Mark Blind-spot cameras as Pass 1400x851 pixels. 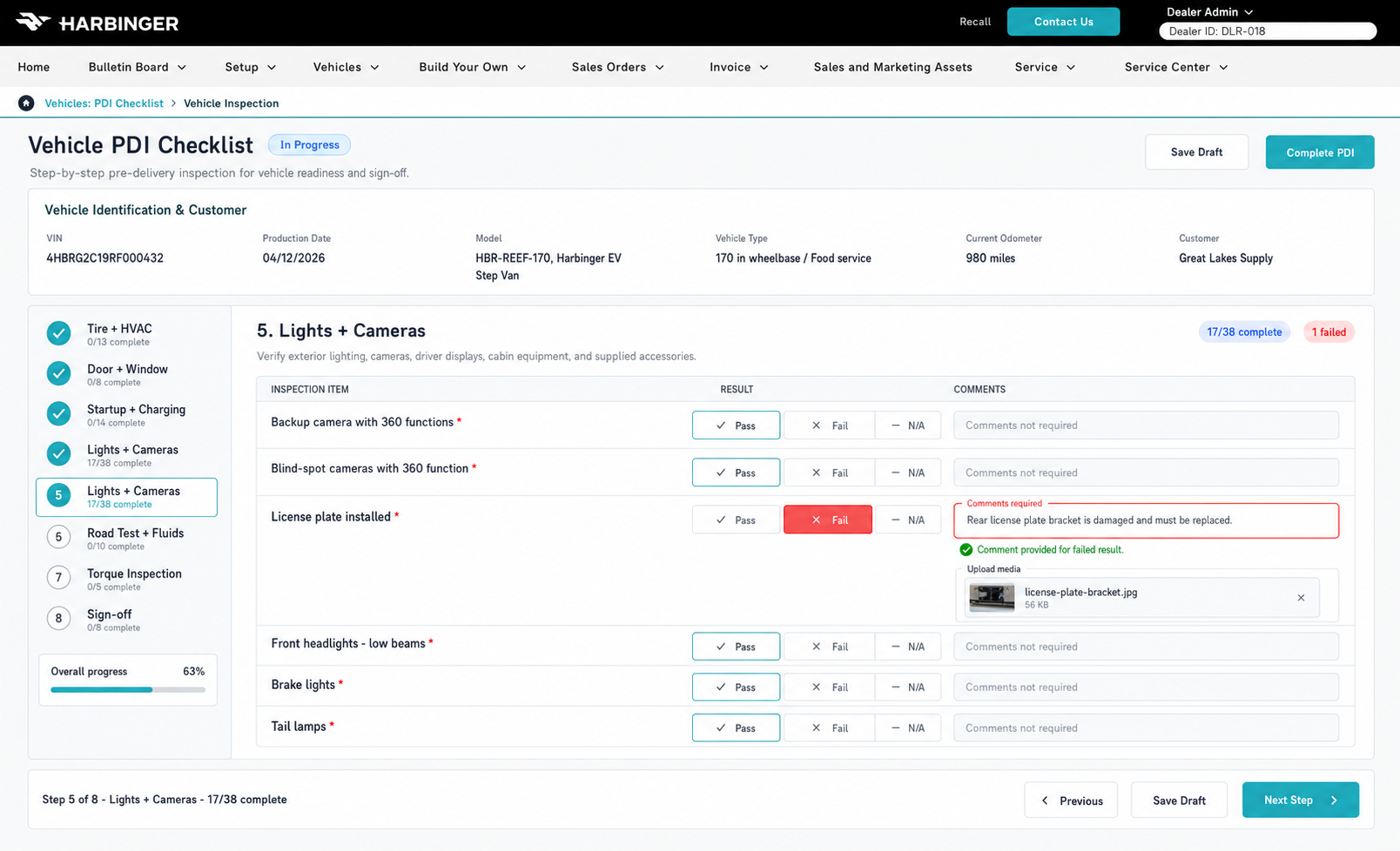click(x=736, y=472)
